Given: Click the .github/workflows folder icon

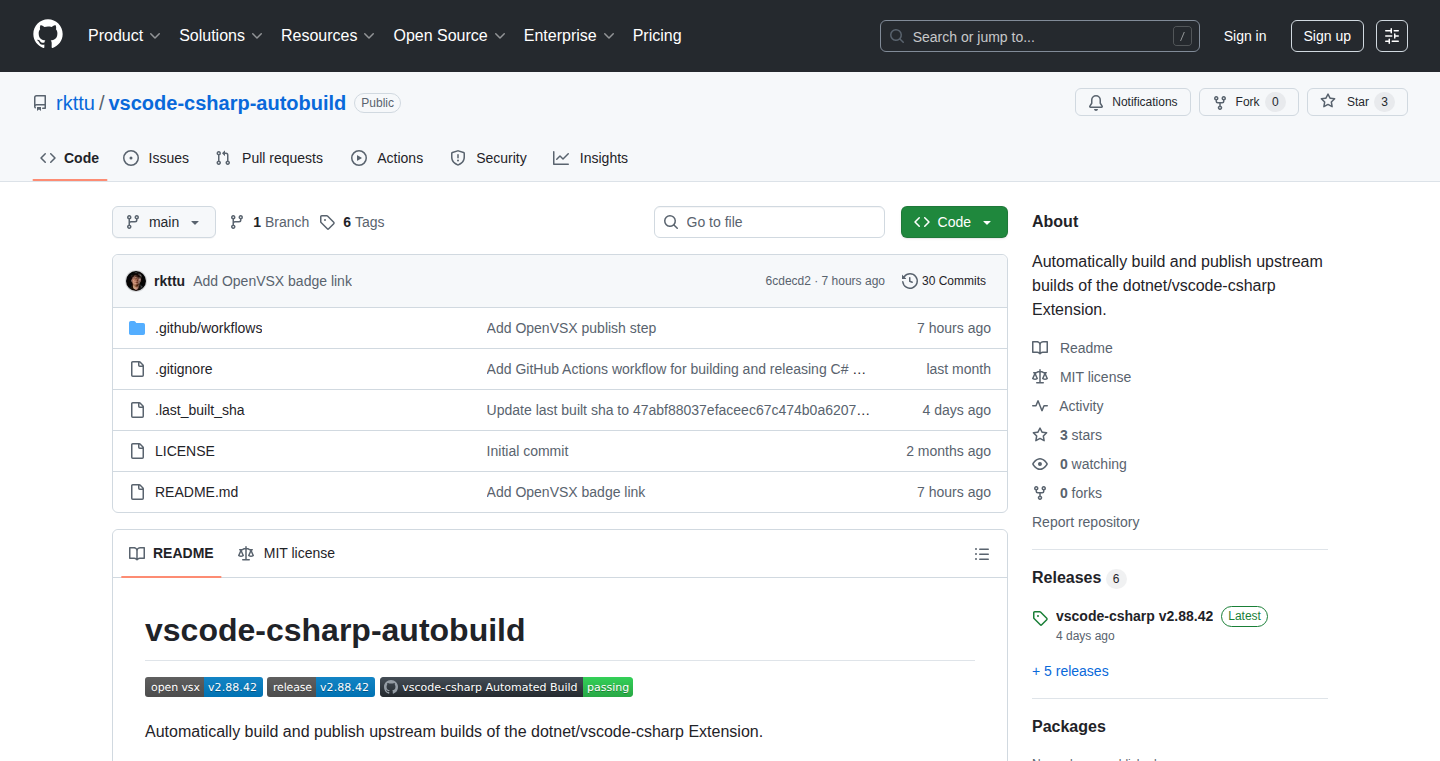Looking at the screenshot, I should click(x=137, y=328).
